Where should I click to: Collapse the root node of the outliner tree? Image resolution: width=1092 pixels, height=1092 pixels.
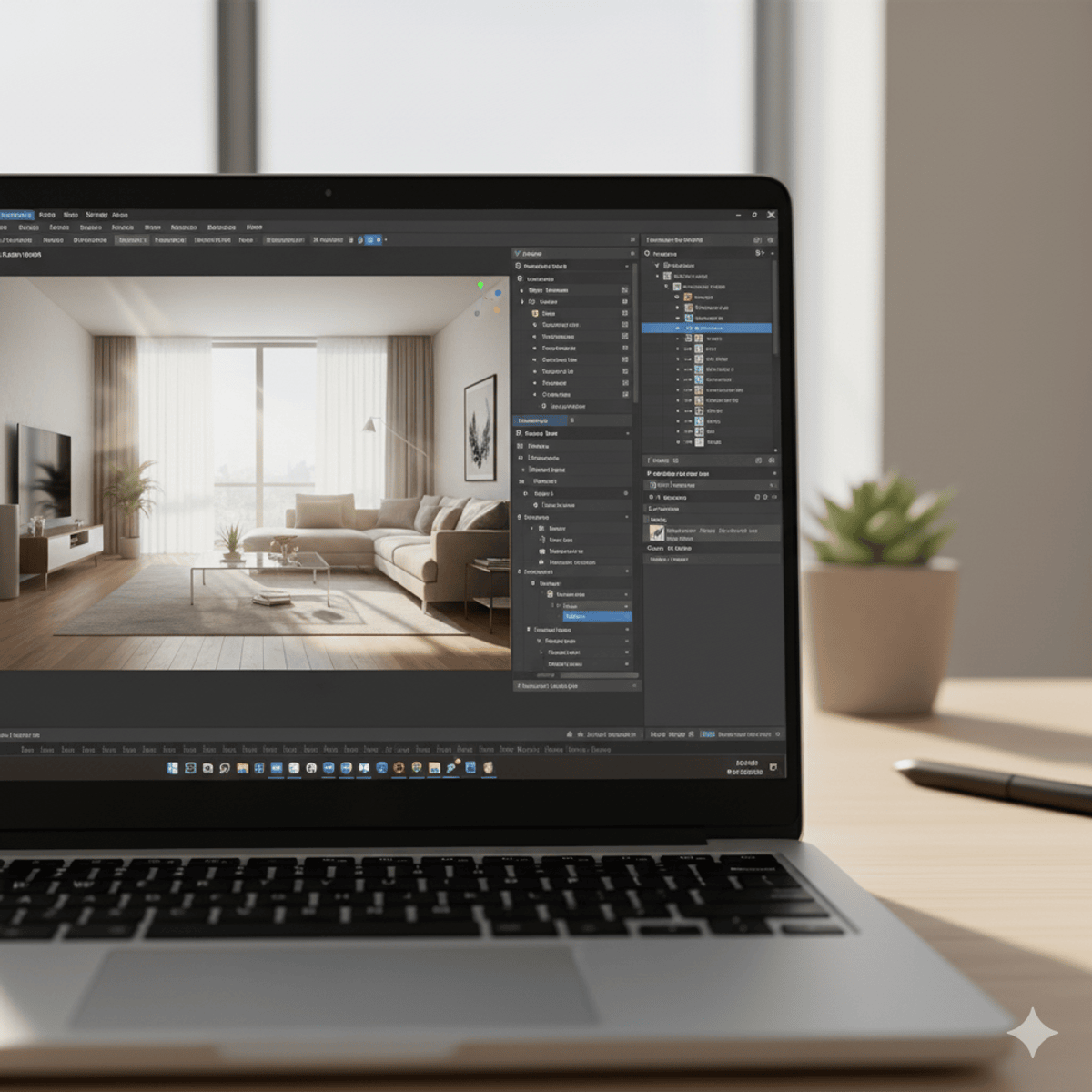pyautogui.click(x=657, y=266)
